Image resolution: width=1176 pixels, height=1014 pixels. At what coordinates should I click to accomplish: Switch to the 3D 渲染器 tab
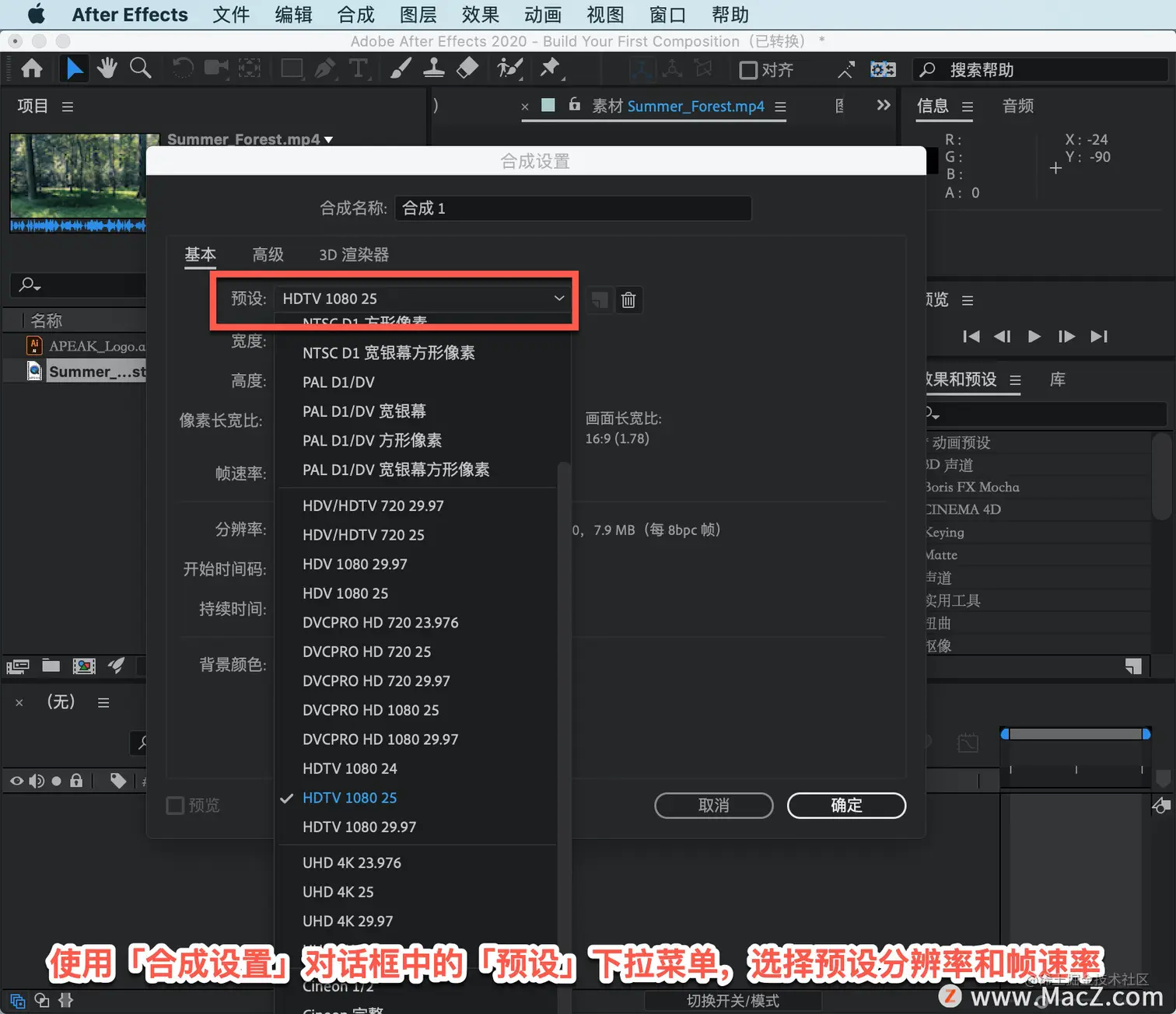(x=354, y=255)
